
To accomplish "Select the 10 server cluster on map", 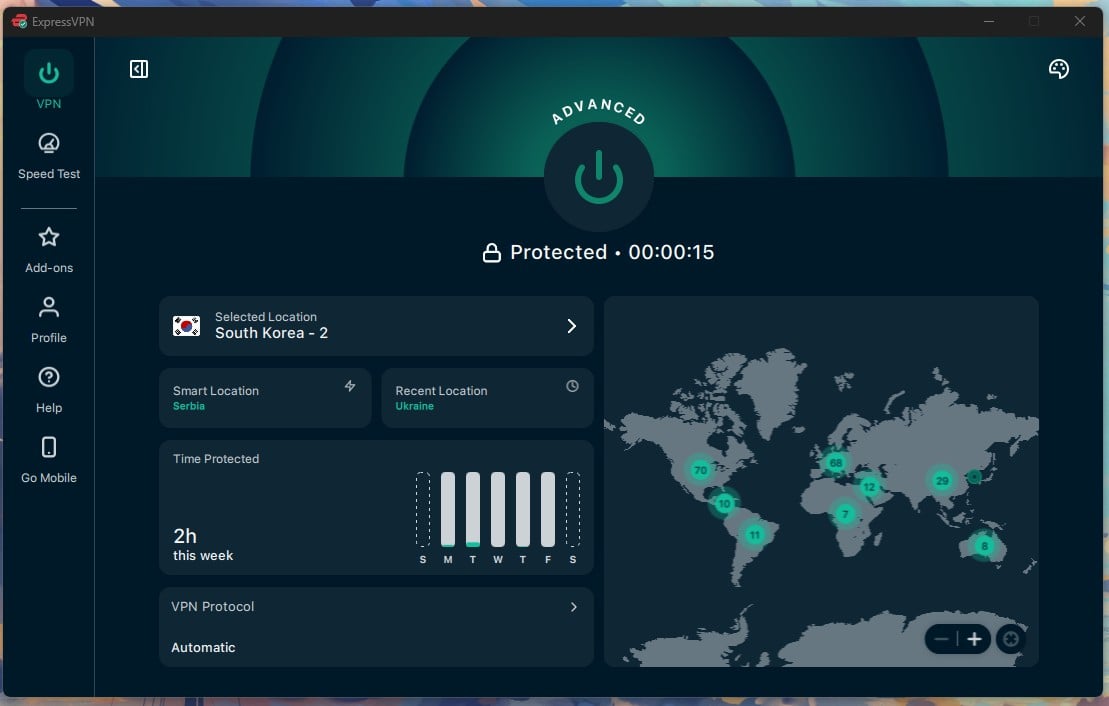I will [x=724, y=504].
